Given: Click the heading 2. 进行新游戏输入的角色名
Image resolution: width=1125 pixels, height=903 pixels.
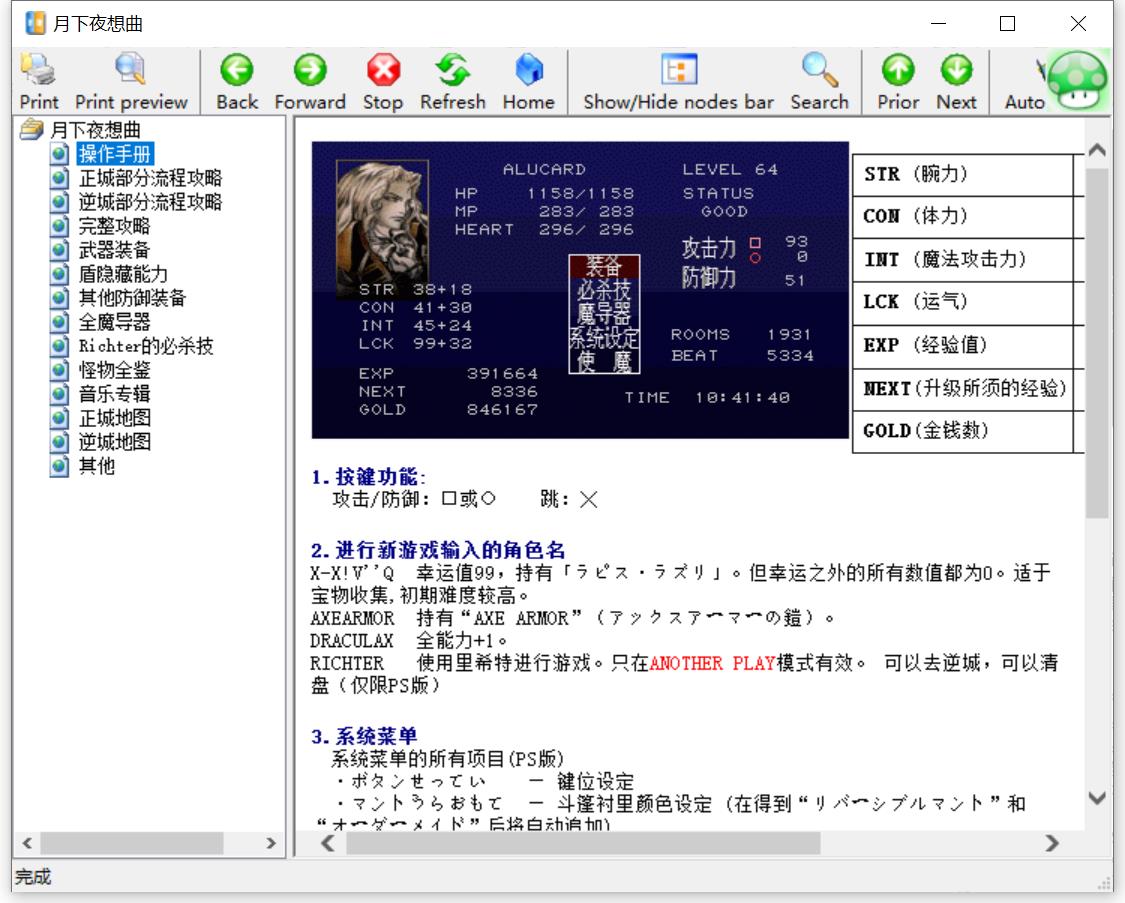Looking at the screenshot, I should click(438, 550).
